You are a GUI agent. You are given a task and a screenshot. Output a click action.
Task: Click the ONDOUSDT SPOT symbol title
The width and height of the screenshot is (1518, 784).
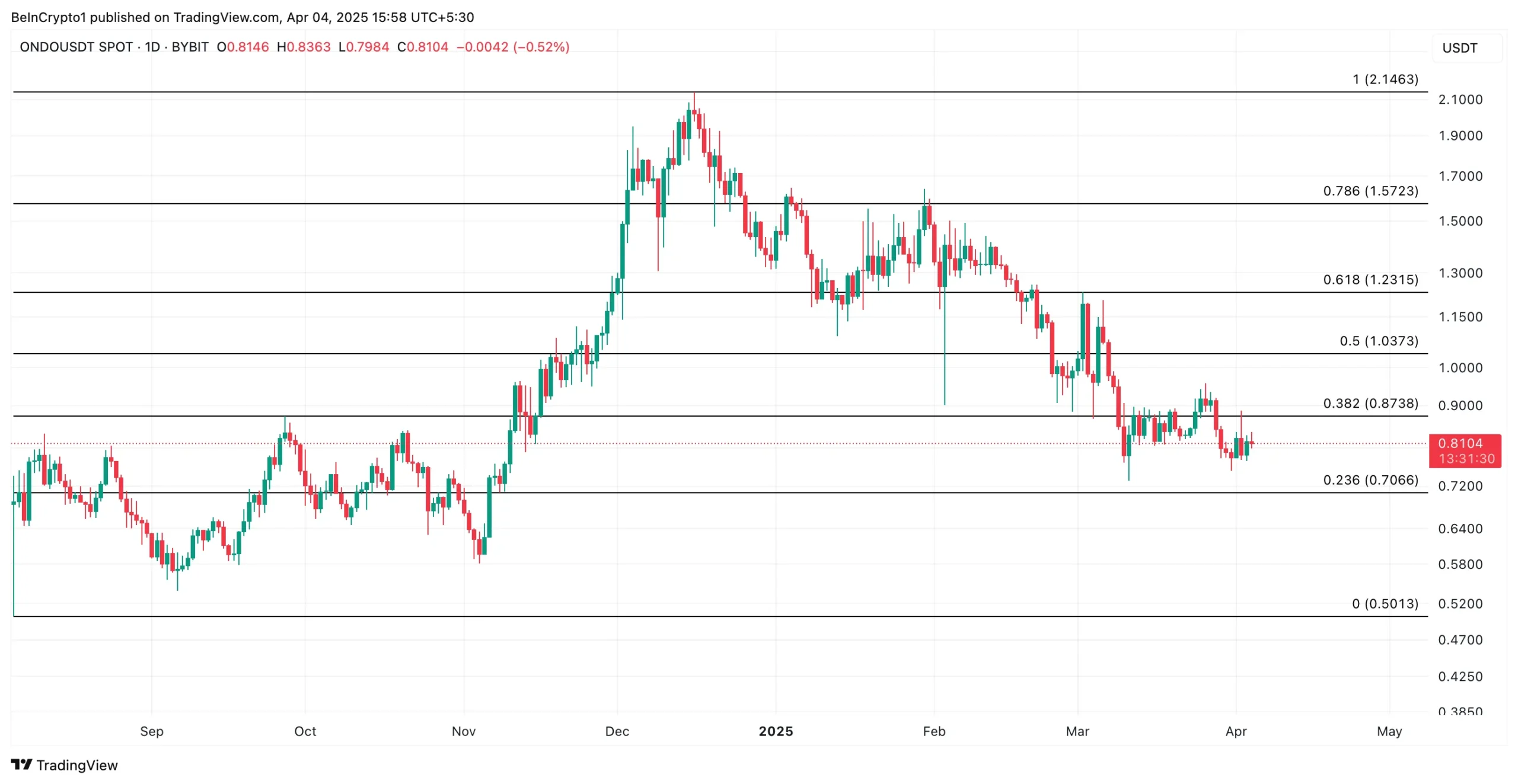(76, 47)
